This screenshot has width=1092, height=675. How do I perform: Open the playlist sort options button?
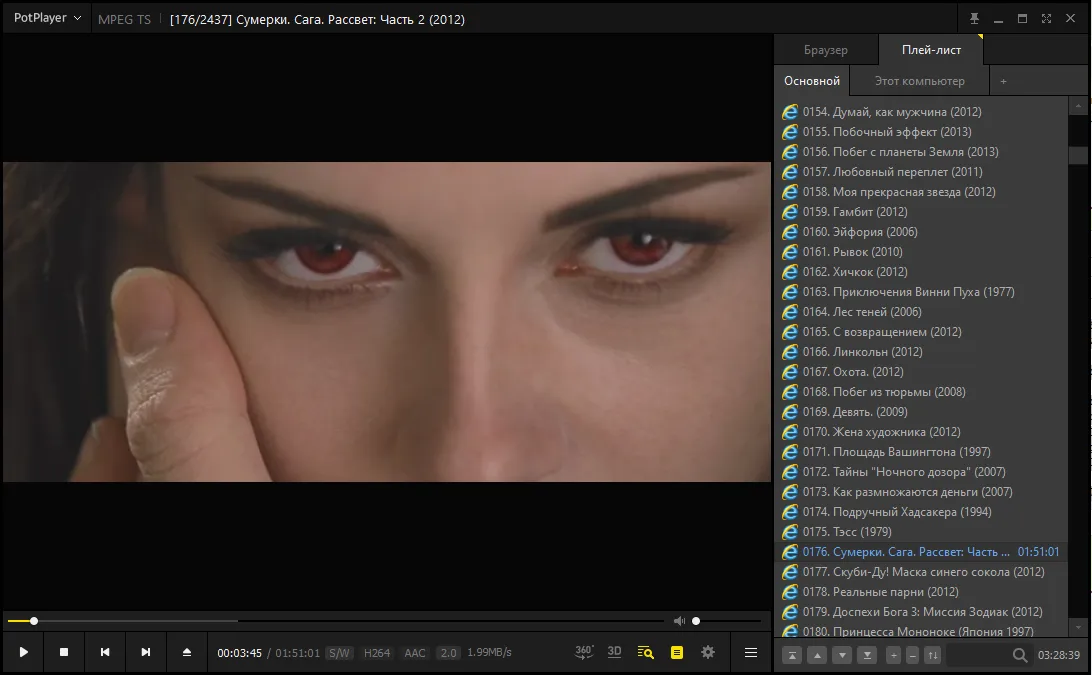[x=933, y=655]
